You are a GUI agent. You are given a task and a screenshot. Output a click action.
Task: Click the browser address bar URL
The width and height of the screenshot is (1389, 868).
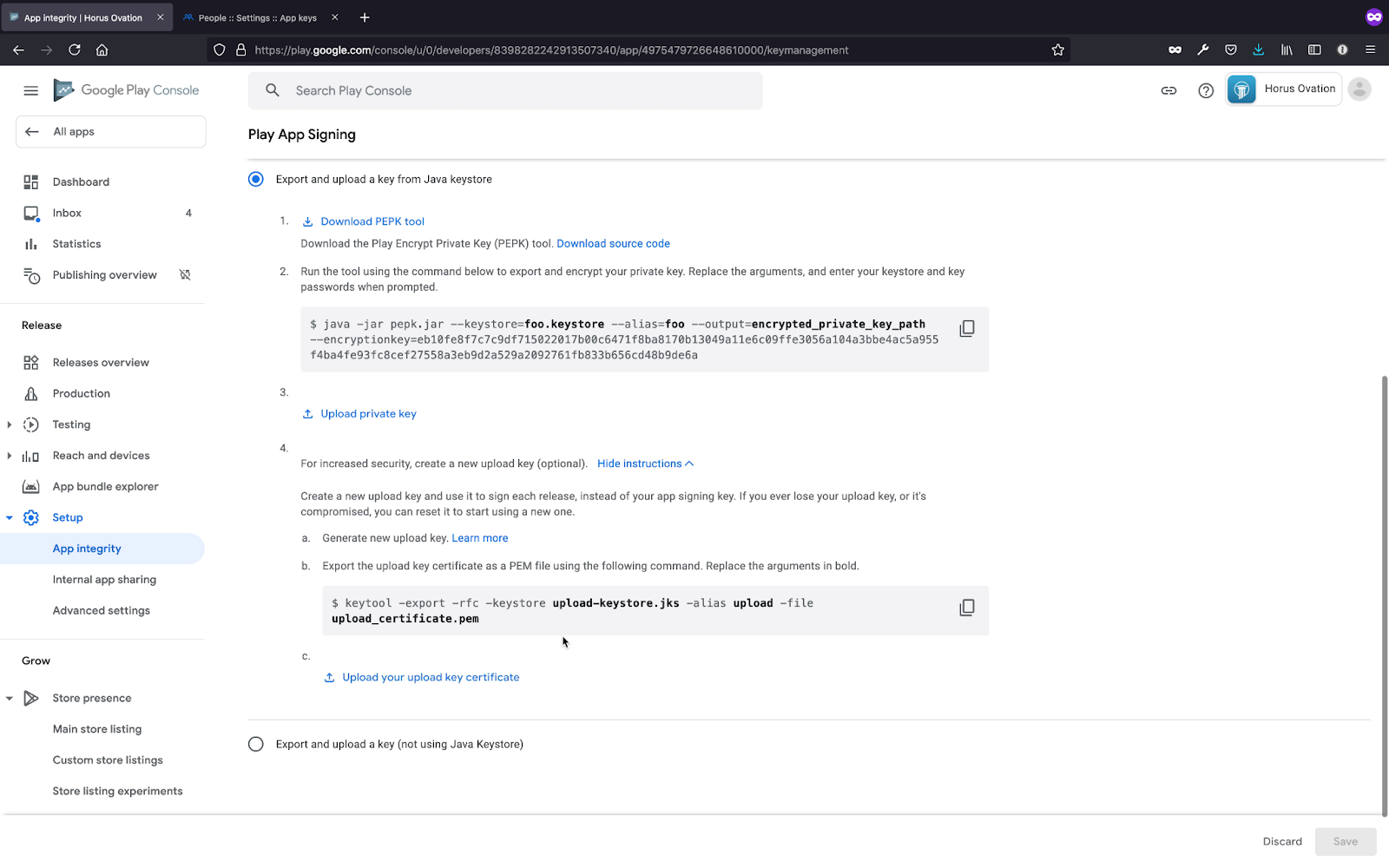click(x=551, y=50)
